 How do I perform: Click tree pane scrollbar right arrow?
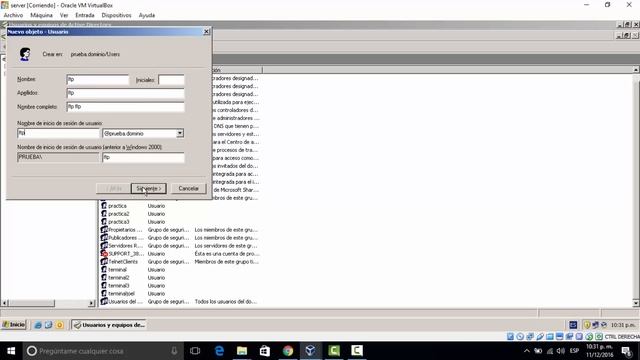click(x=91, y=303)
